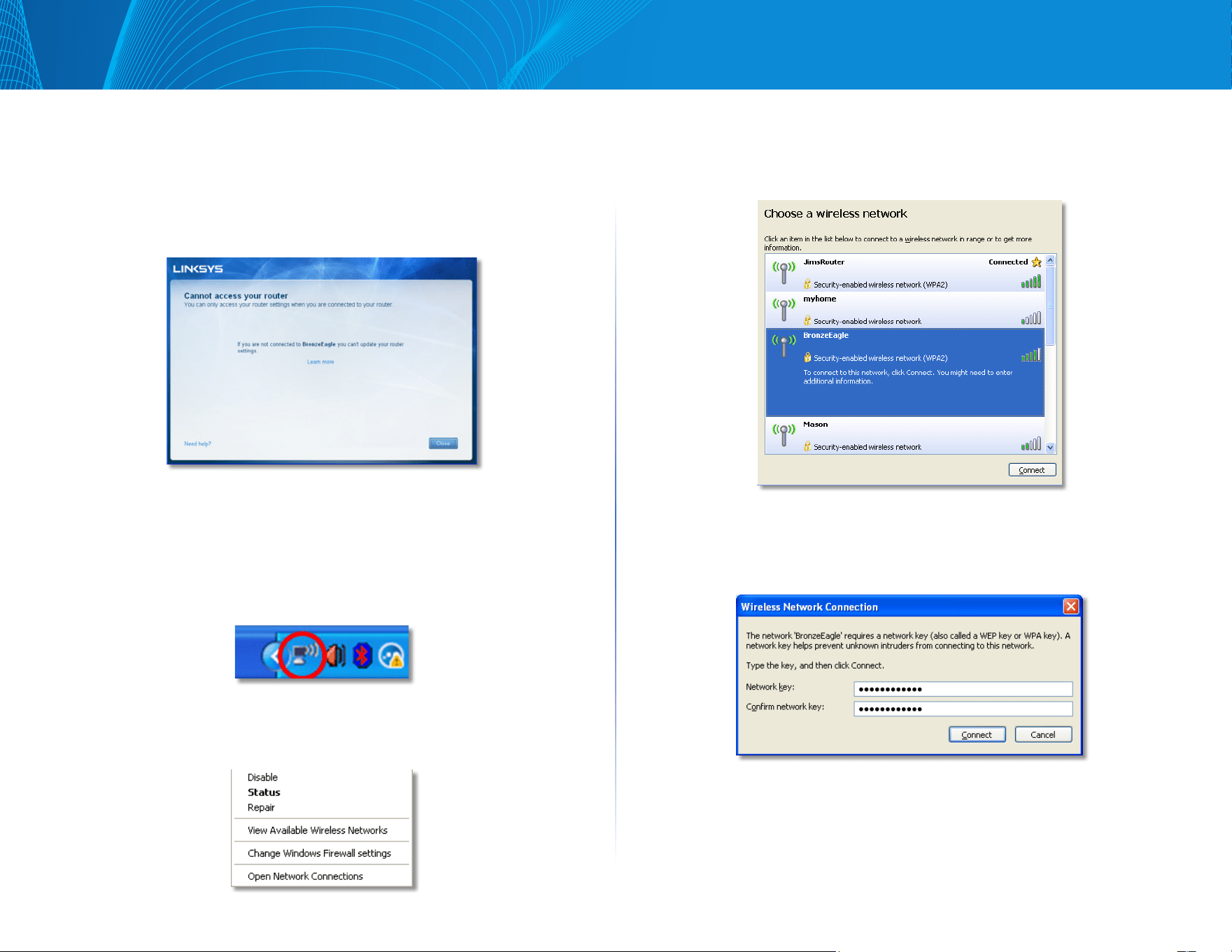Select the JimsRouter wireless network antenna icon

[x=784, y=271]
